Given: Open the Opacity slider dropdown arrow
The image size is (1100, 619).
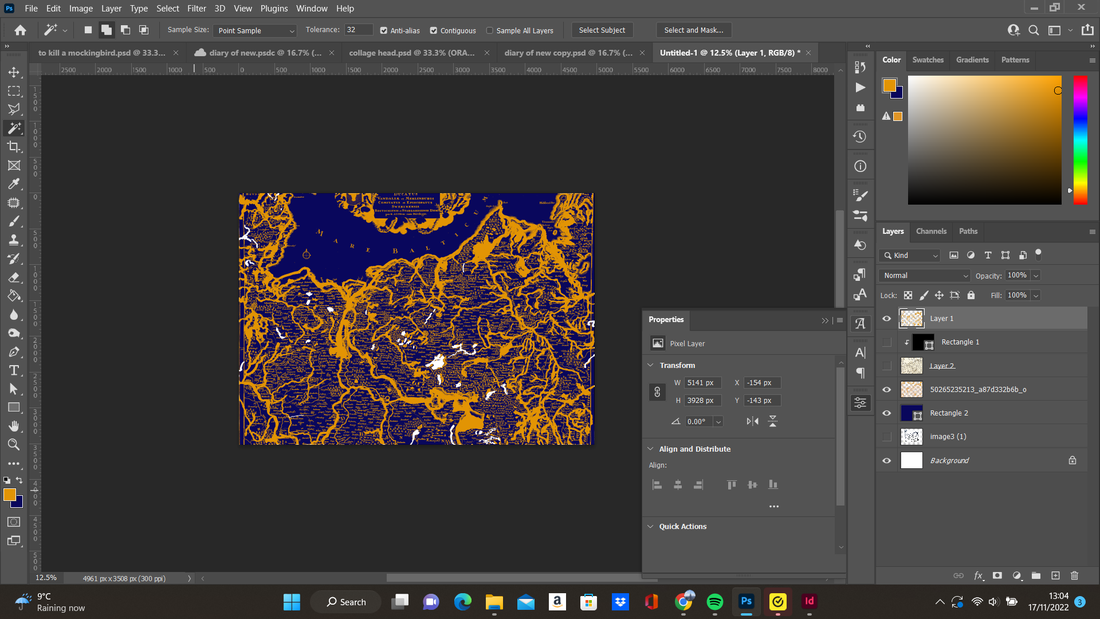Looking at the screenshot, I should point(1035,276).
